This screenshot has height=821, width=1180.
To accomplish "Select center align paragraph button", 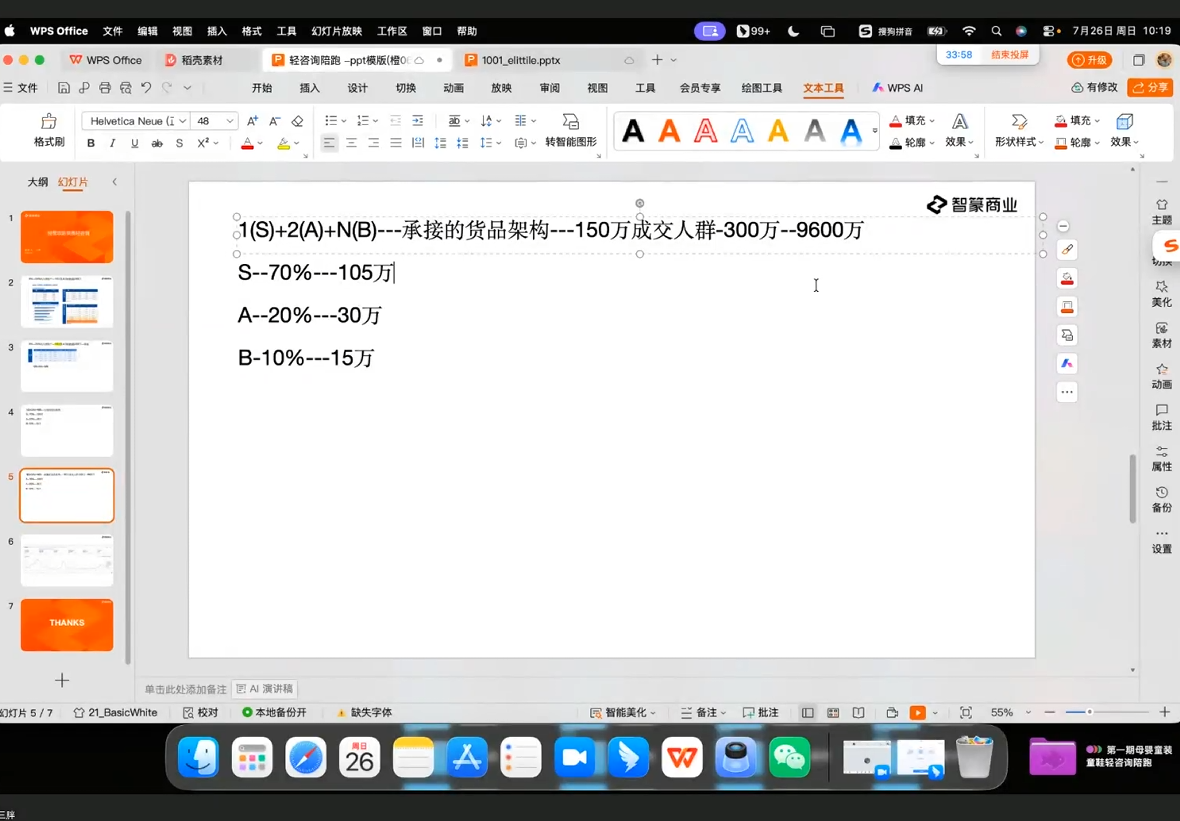I will tap(351, 143).
